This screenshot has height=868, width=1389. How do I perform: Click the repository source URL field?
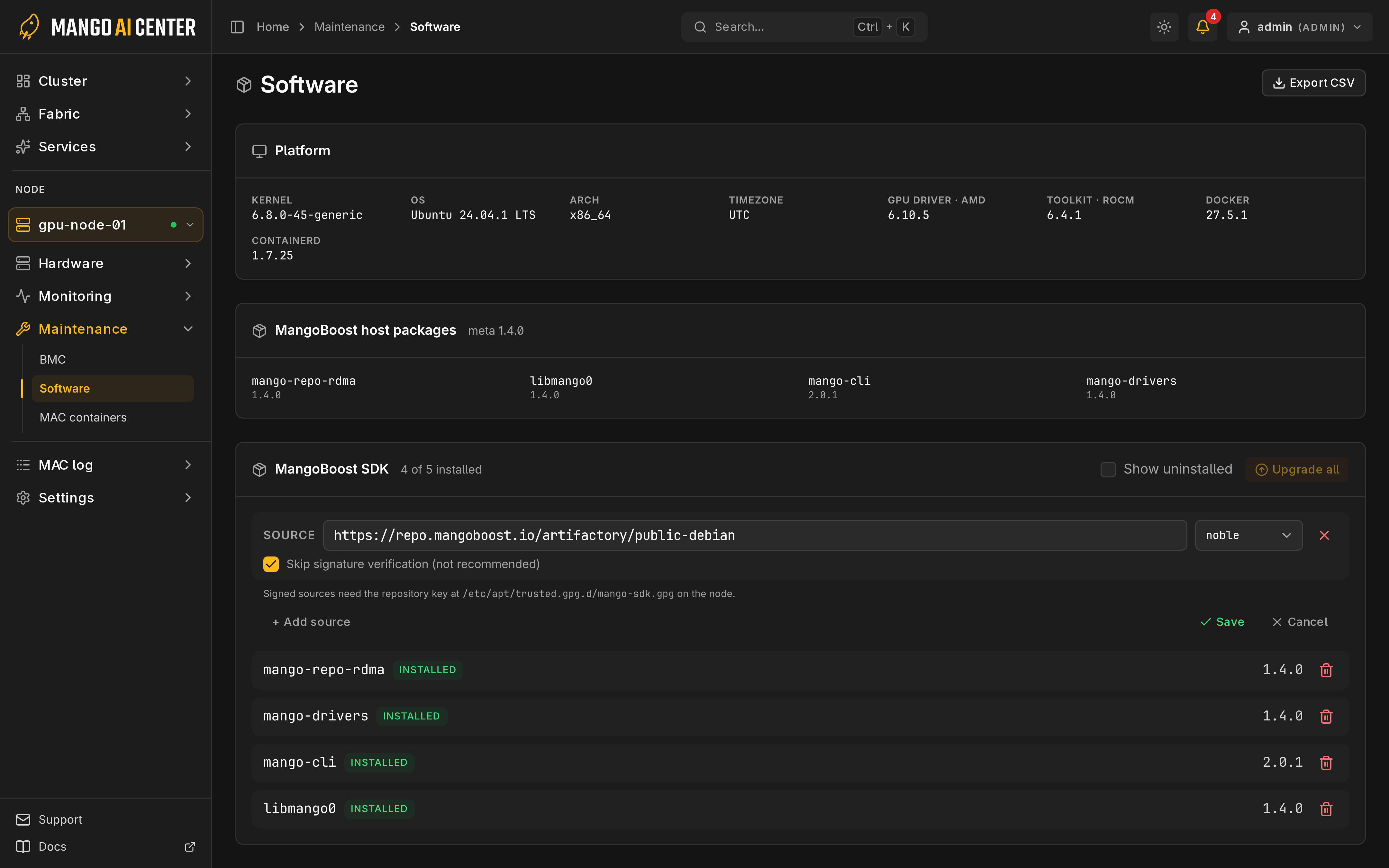tap(755, 535)
